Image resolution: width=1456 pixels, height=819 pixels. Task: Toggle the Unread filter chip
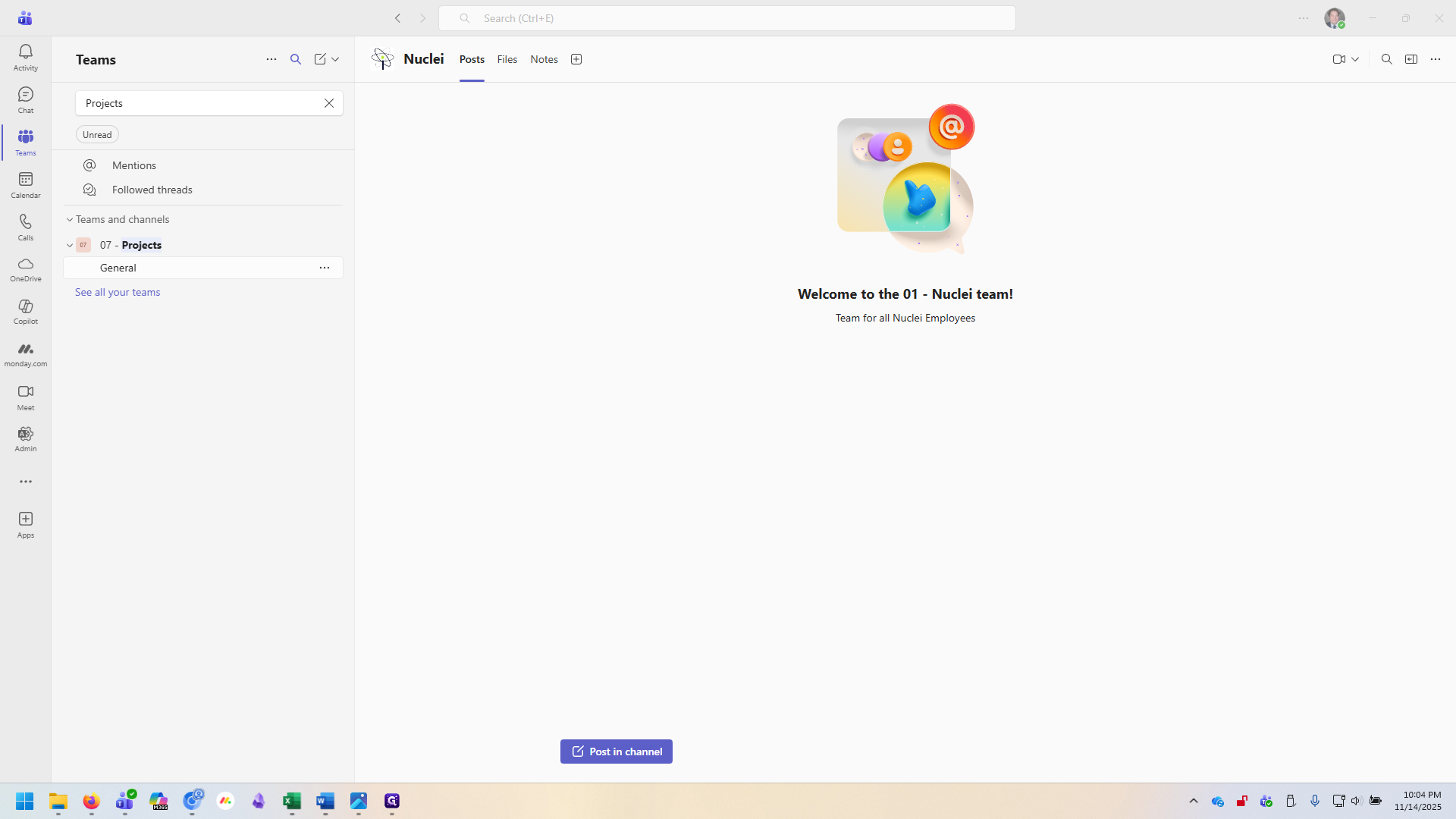point(97,135)
